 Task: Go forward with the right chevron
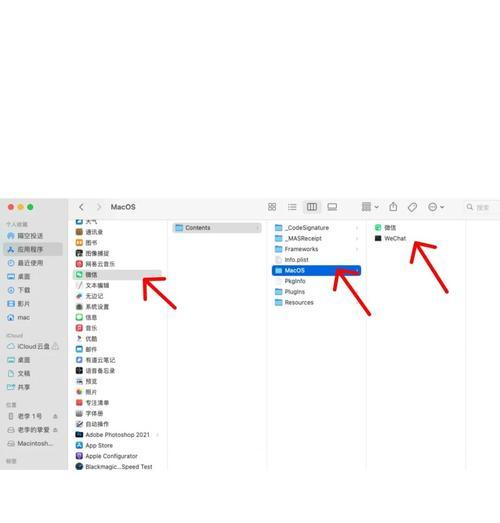99,207
